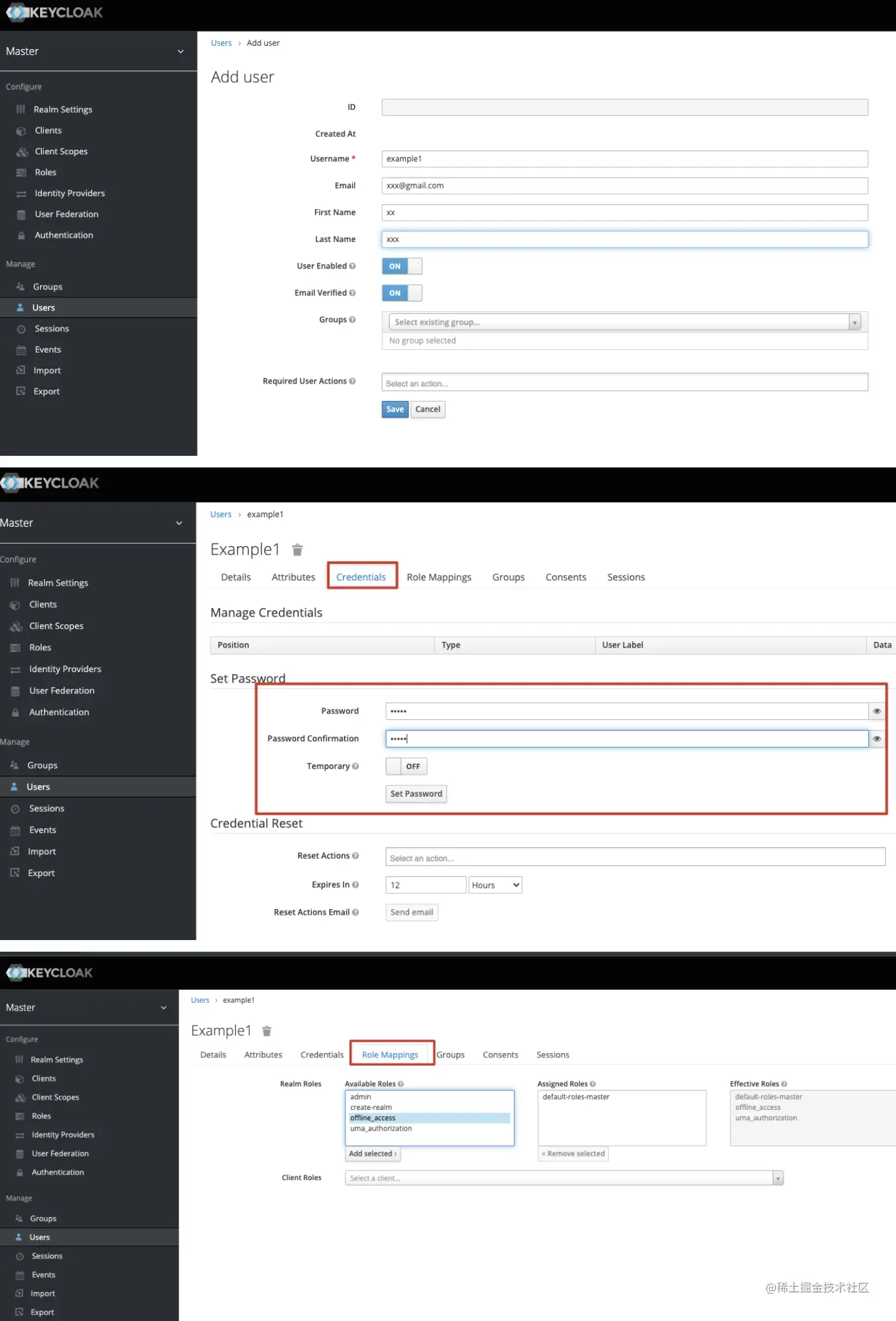Click the Roles list icon on Credentials page sidebar
Image resolution: width=896 pixels, height=1321 pixels.
[15, 648]
